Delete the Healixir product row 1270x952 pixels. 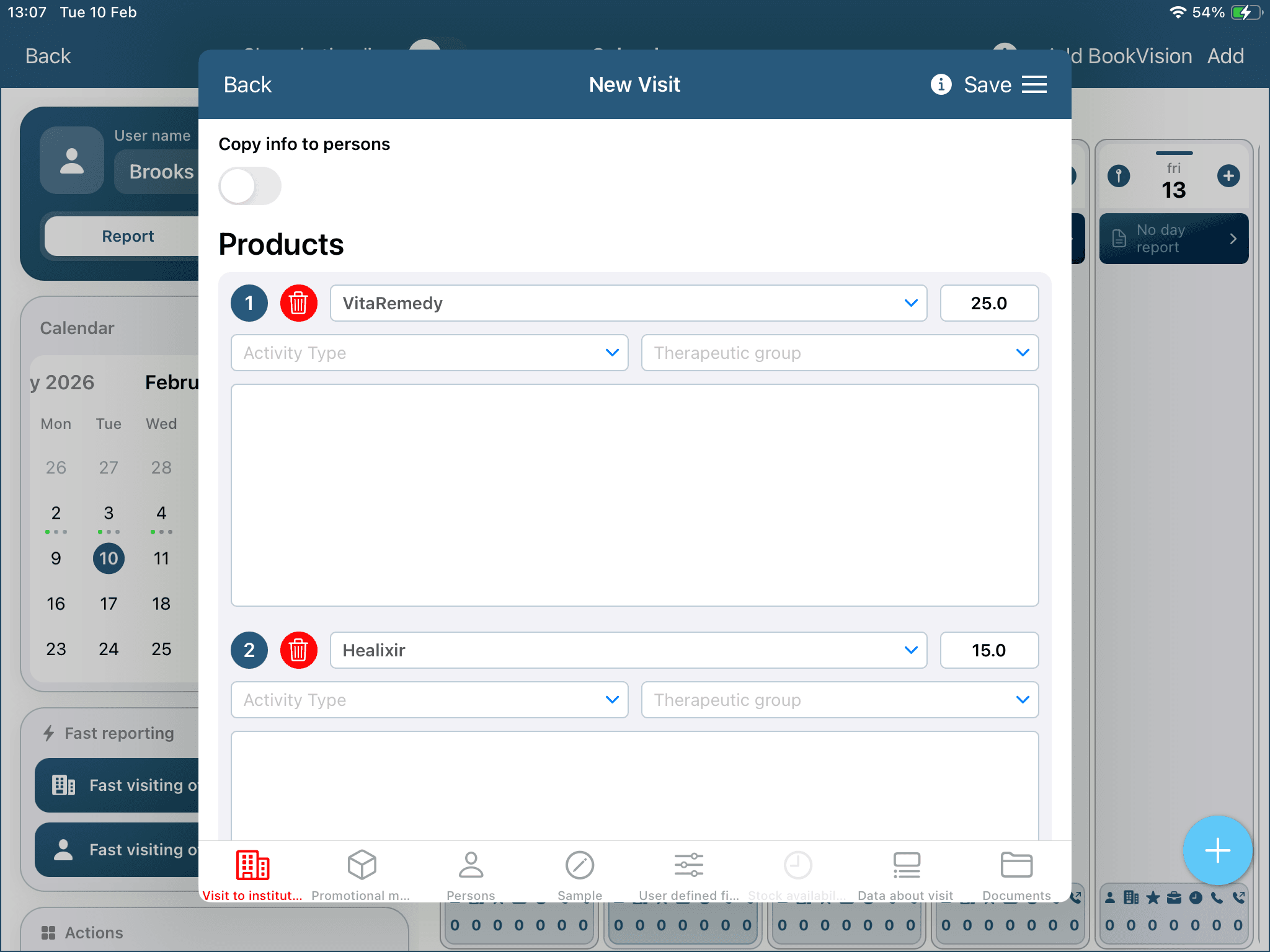pos(298,650)
